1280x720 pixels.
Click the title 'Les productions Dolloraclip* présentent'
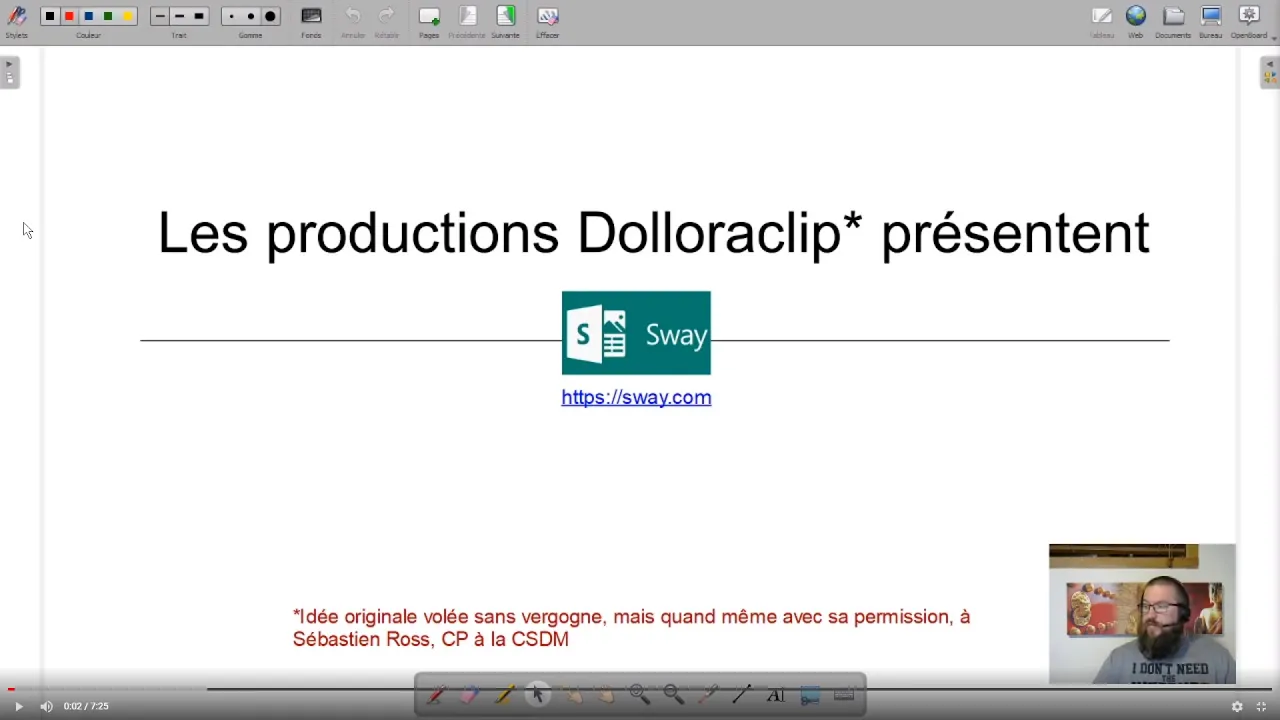(654, 233)
